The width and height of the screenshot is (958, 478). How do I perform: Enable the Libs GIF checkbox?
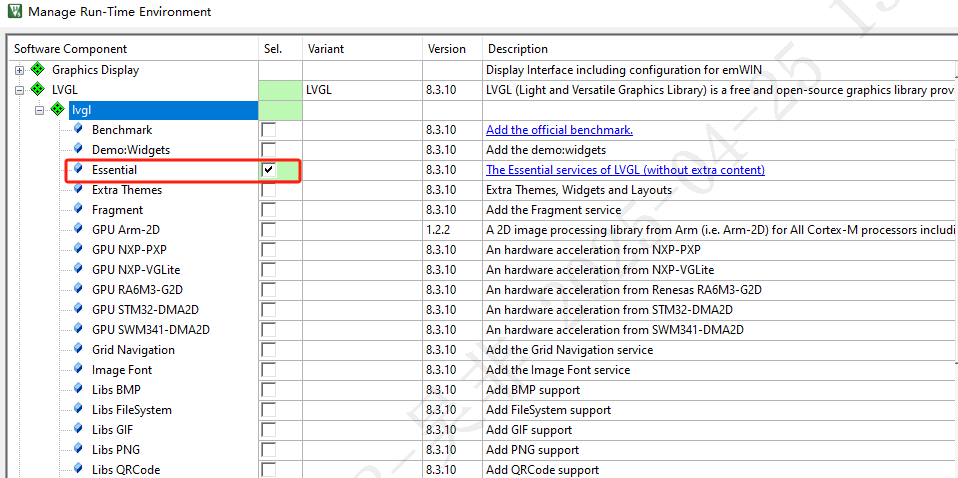pos(268,430)
